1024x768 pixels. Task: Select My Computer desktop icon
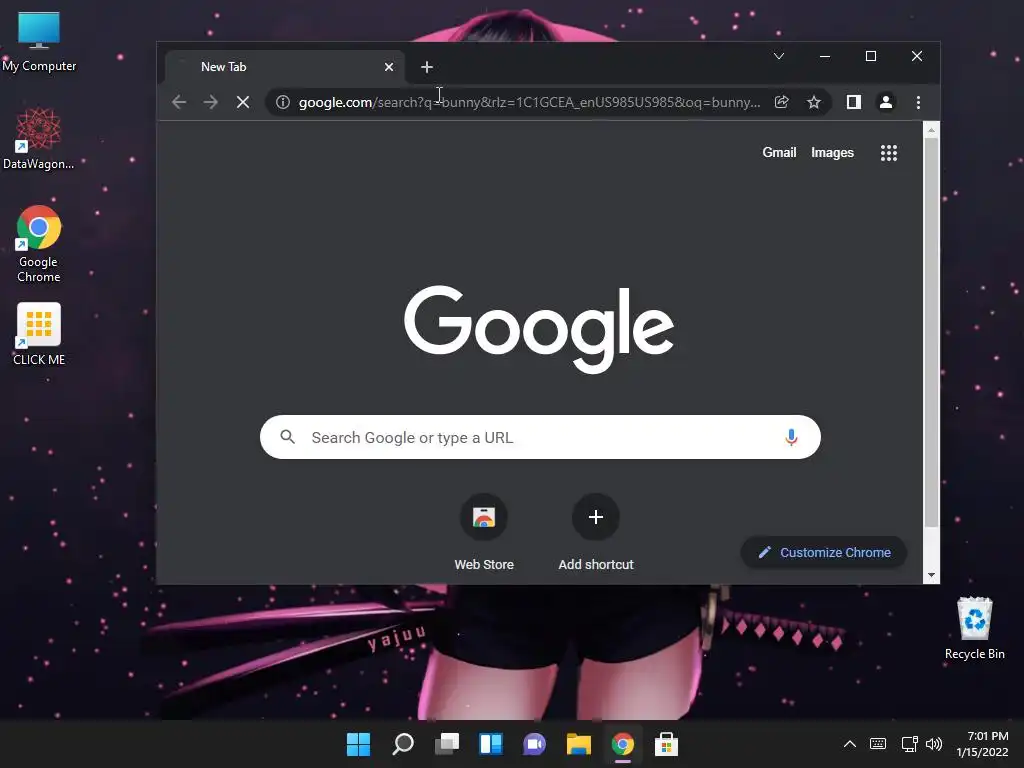39,42
